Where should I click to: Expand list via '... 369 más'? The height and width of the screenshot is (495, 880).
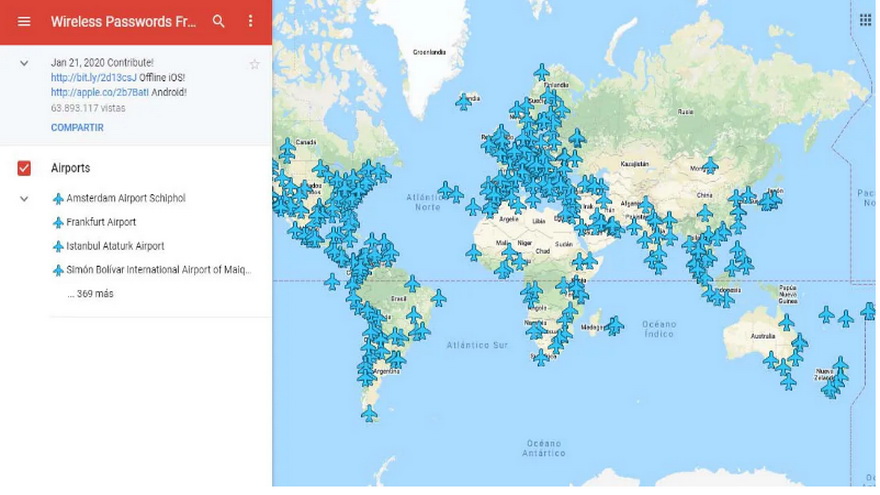click(x=90, y=295)
